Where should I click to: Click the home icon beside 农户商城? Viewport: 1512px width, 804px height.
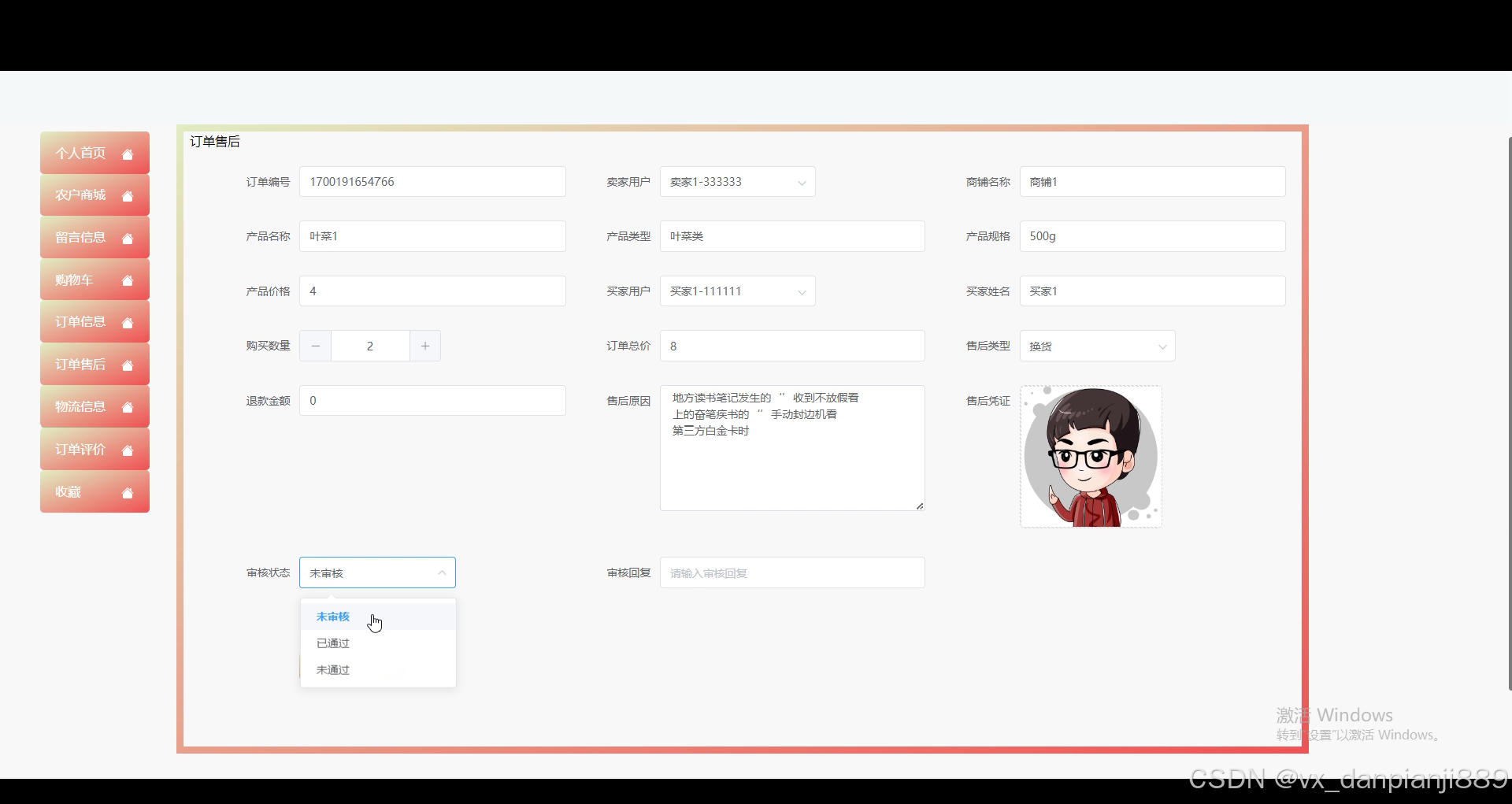click(x=128, y=196)
